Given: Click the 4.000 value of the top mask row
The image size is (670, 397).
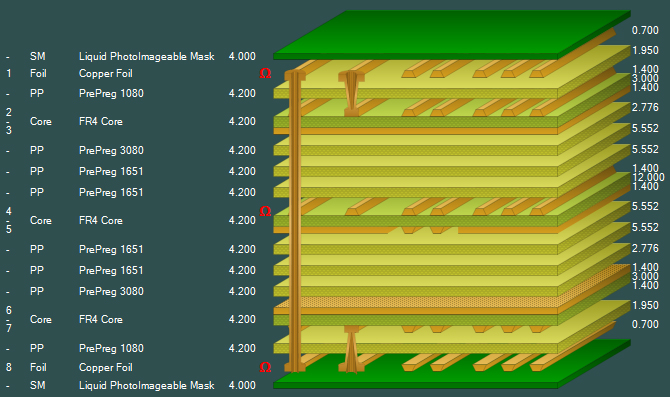Looking at the screenshot, I should point(242,56).
